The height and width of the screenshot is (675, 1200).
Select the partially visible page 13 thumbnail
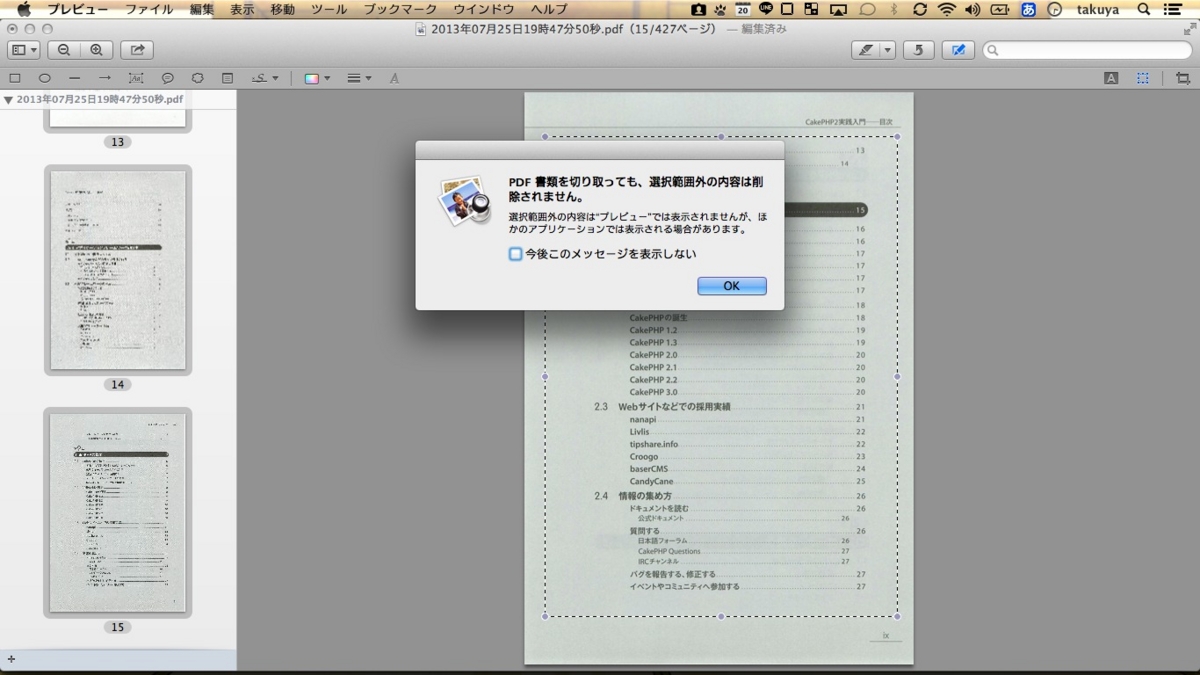(118, 118)
